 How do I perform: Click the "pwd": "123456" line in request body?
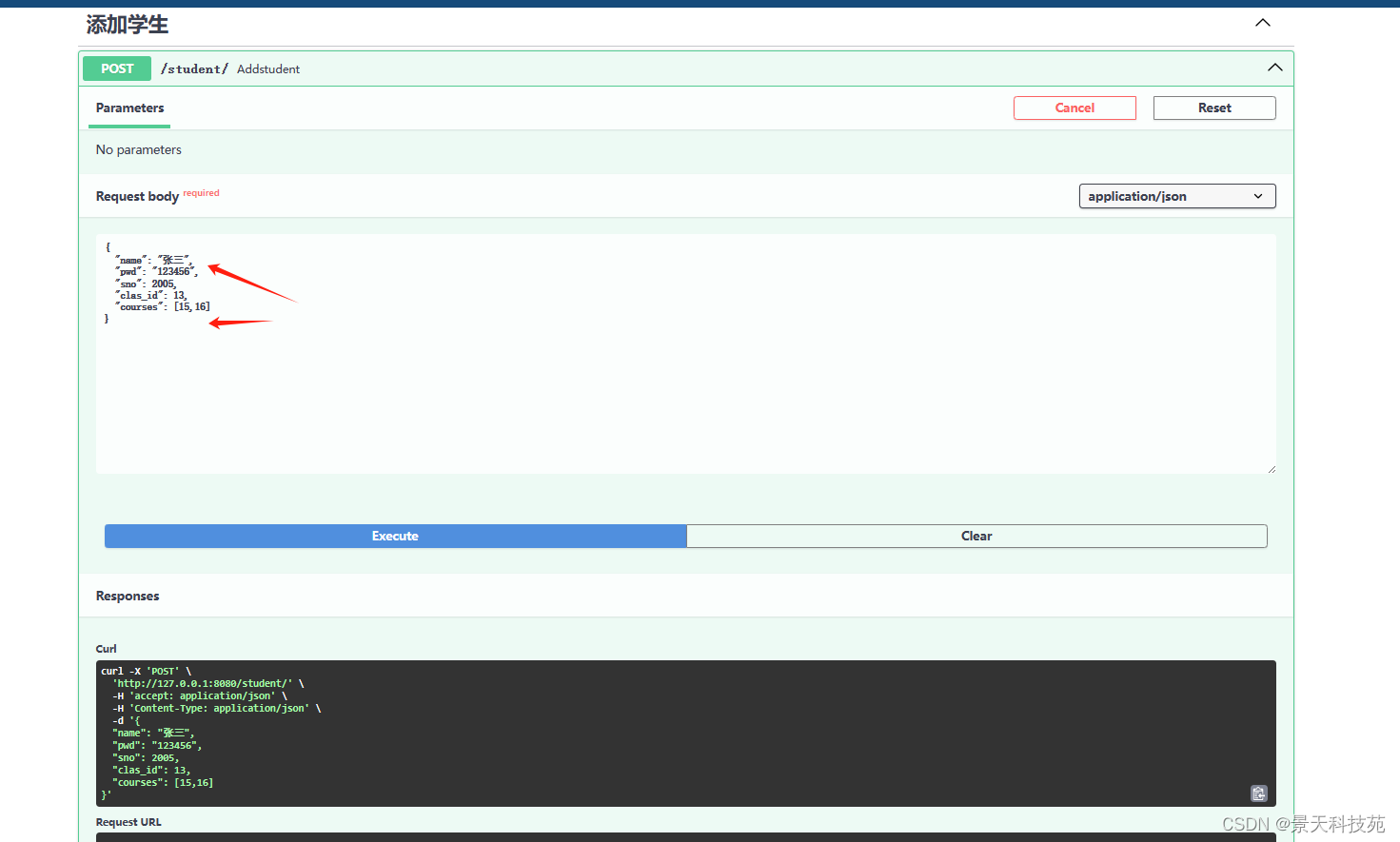156,272
